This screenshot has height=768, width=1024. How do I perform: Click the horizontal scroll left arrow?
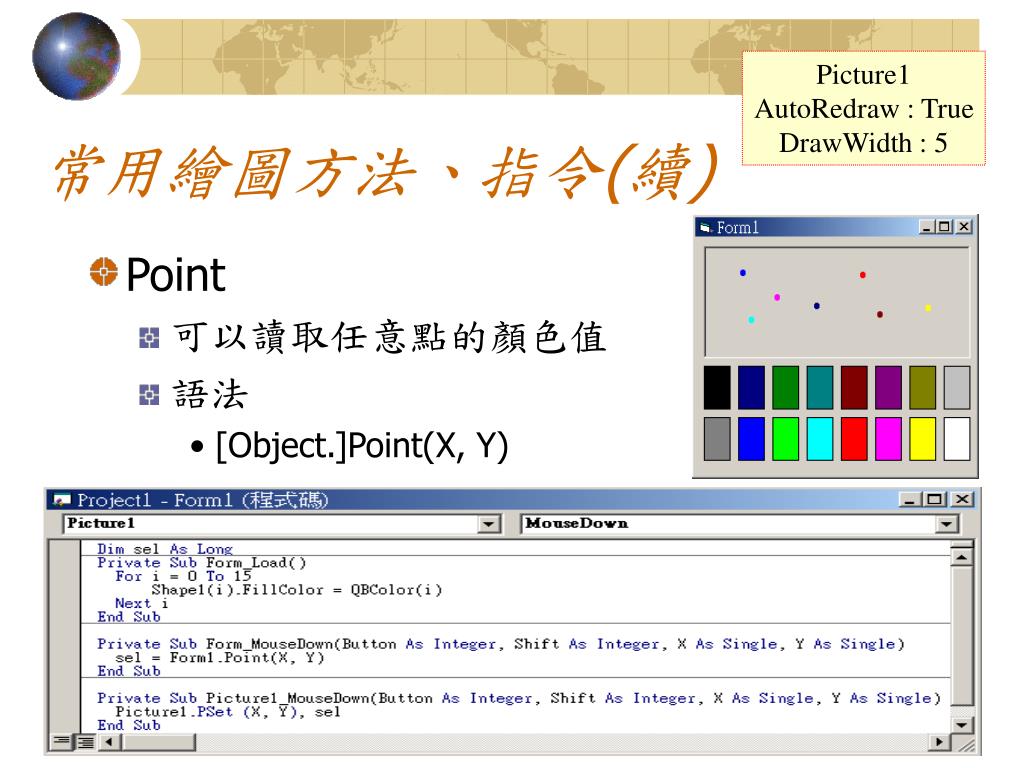[109, 742]
